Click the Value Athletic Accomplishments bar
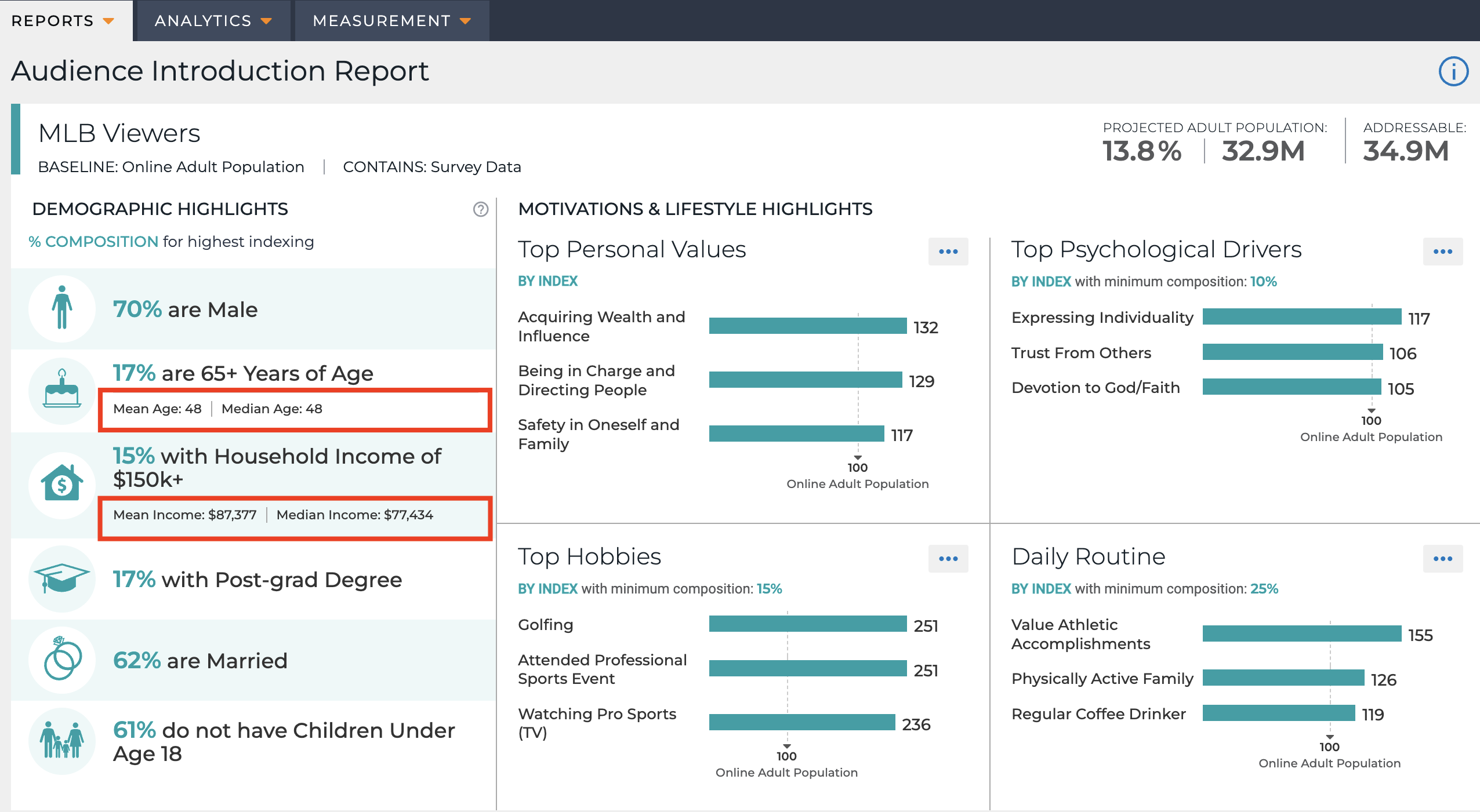Screen dimensions: 1480x812 click(x=1302, y=634)
